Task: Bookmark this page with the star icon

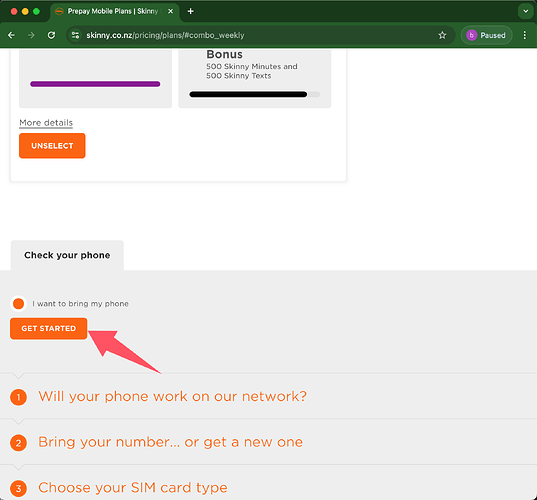Action: pyautogui.click(x=442, y=35)
